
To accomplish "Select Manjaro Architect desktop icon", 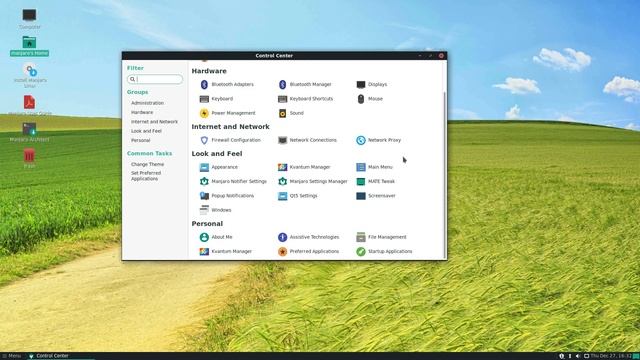I will (x=29, y=133).
